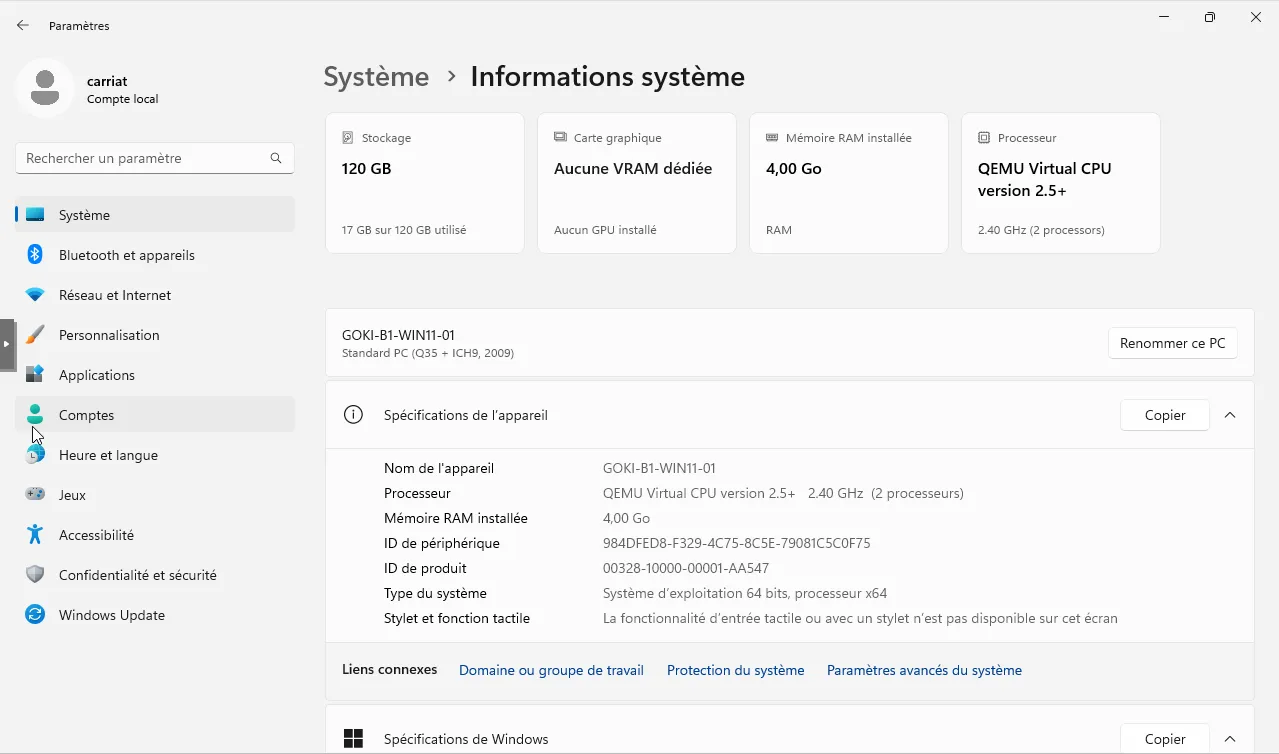Viewport: 1279px width, 754px height.
Task: Click the Système monitor icon in sidebar
Action: tap(35, 215)
